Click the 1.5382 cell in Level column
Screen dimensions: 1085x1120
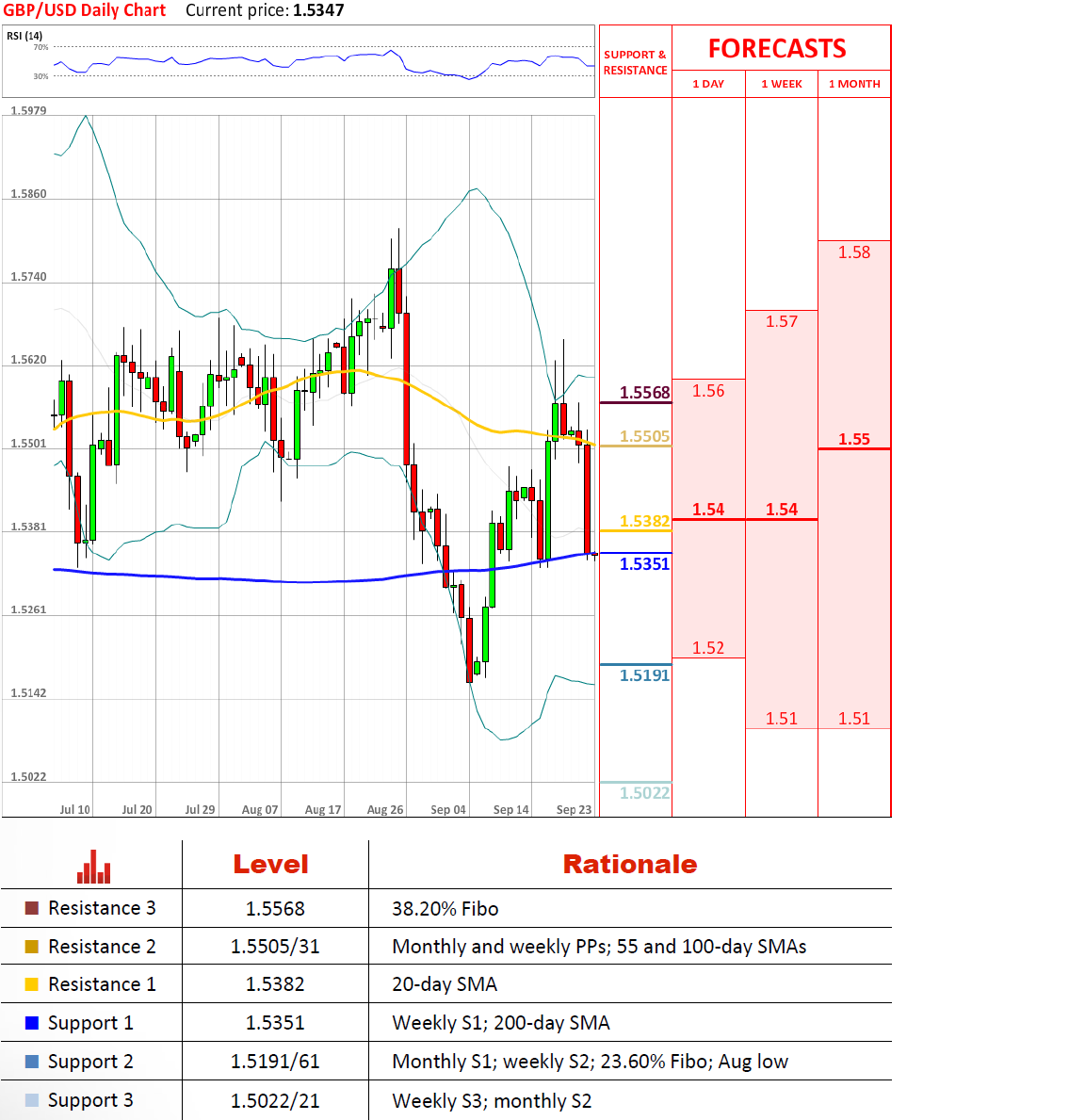tap(275, 984)
